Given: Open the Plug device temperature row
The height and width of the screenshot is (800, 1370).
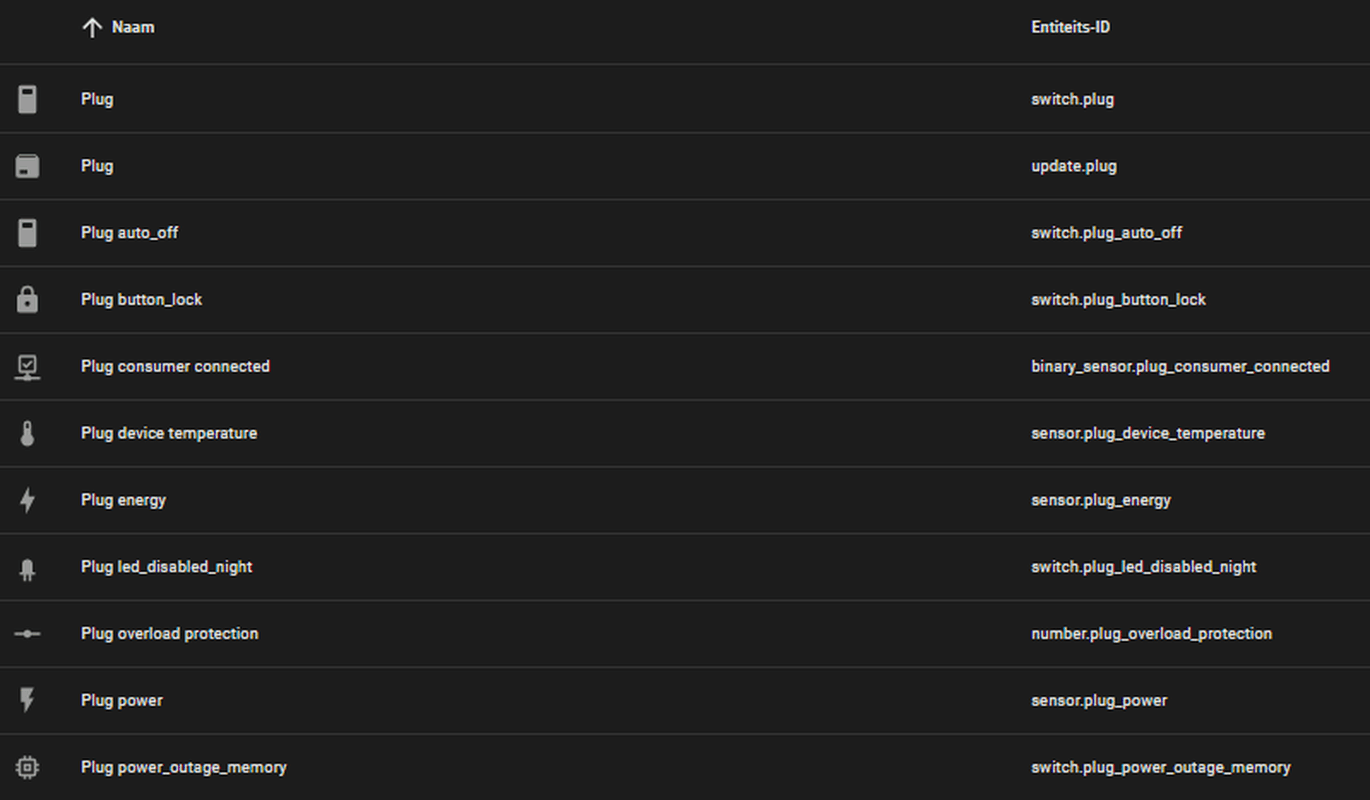Looking at the screenshot, I should click(x=685, y=433).
